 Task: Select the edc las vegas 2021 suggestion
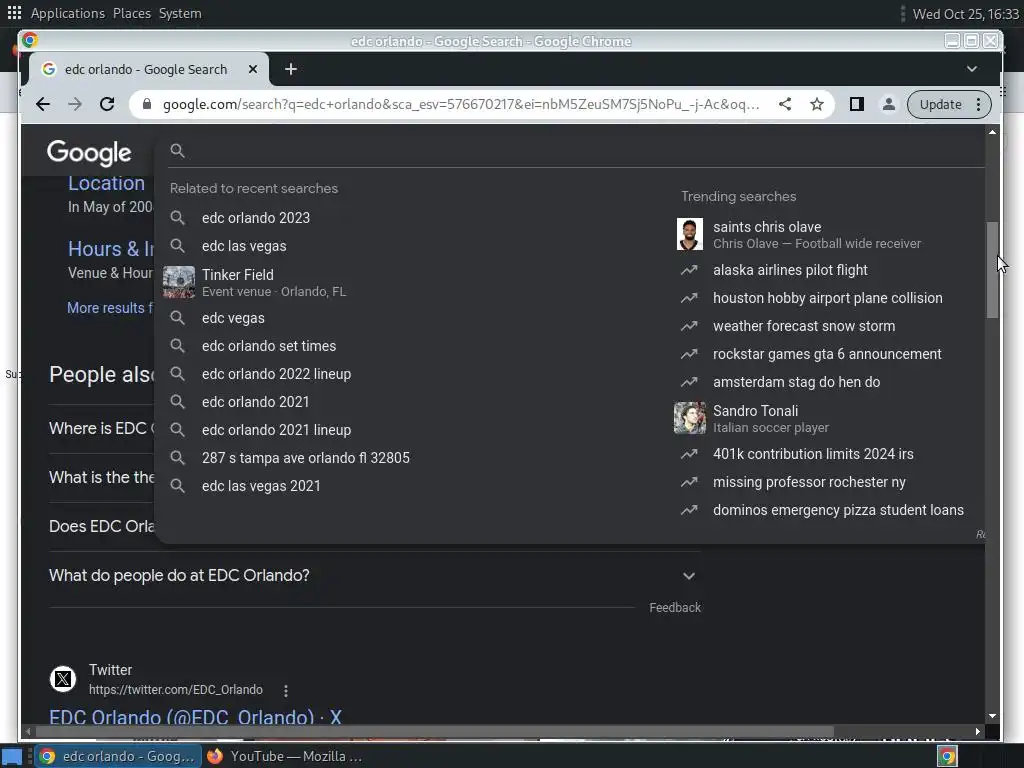pos(261,487)
